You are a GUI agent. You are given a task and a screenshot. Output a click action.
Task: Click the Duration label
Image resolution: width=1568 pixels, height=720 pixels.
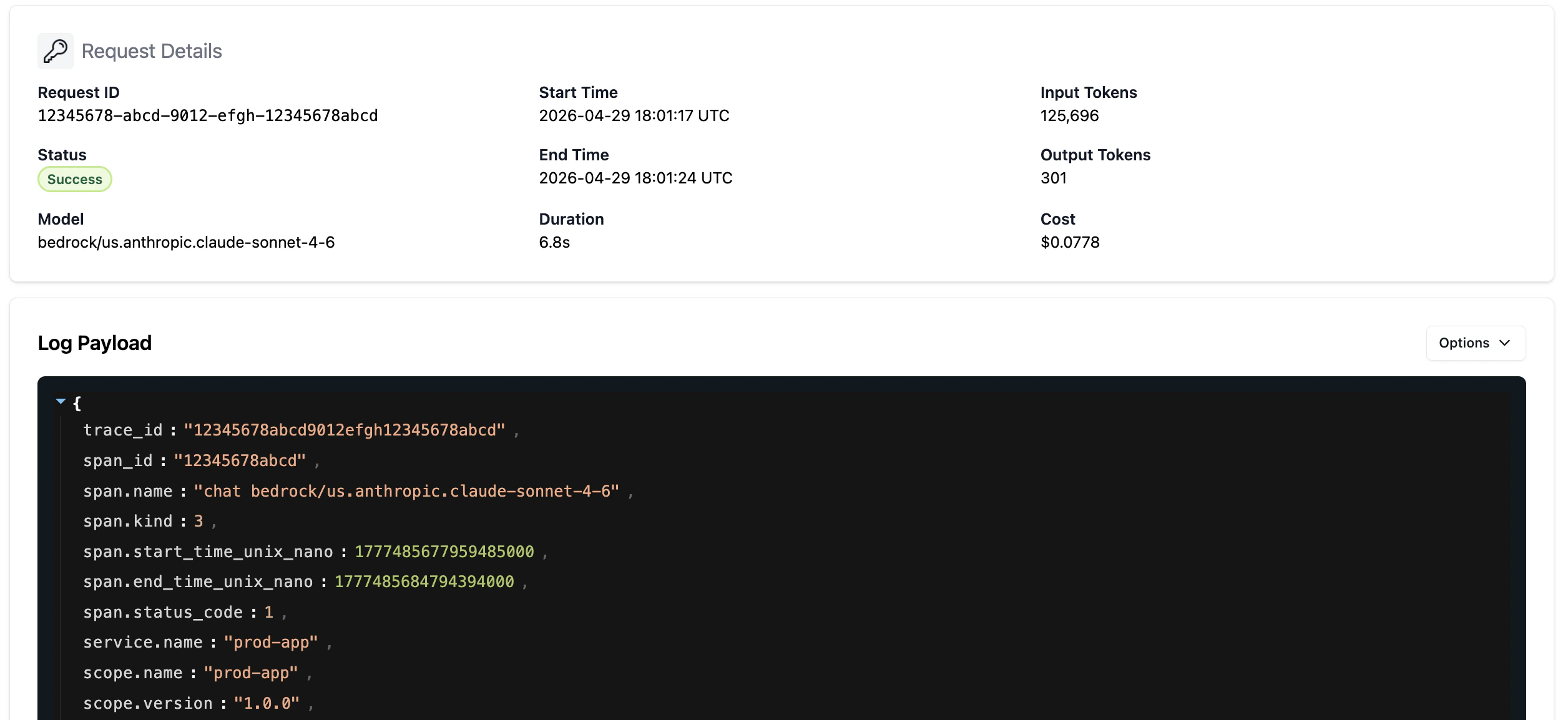(x=571, y=219)
